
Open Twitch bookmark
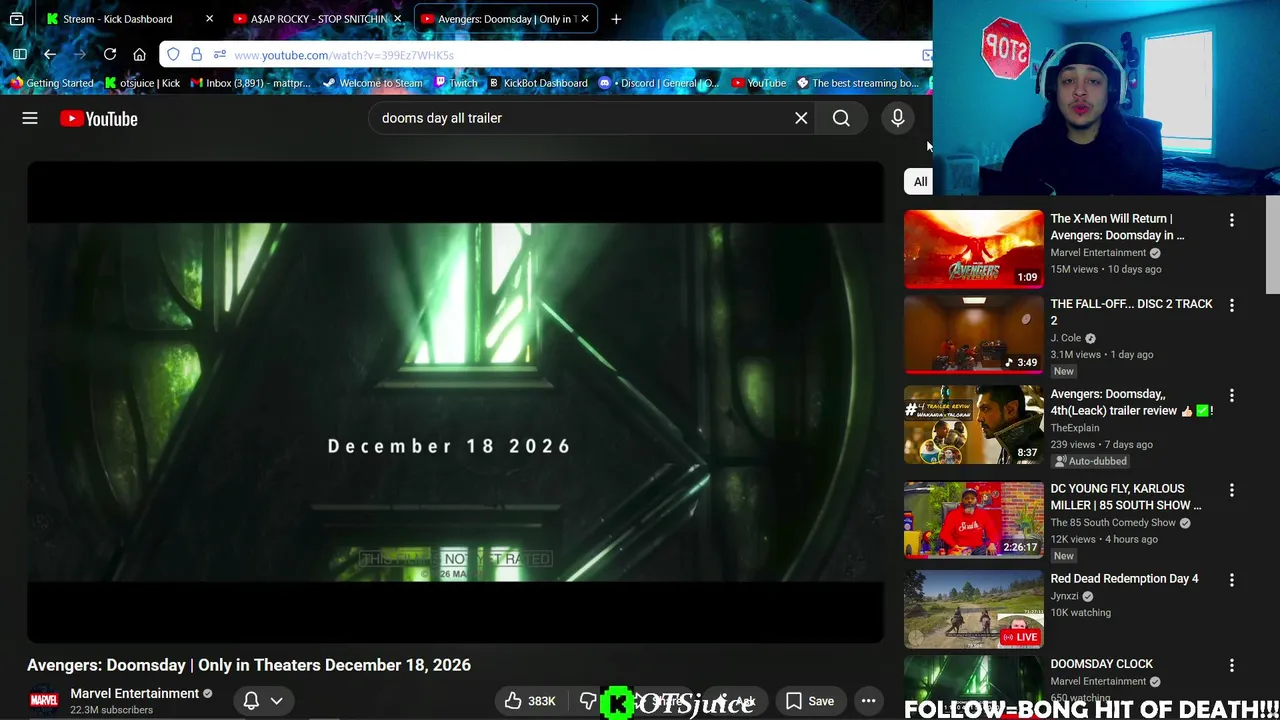tap(455, 83)
